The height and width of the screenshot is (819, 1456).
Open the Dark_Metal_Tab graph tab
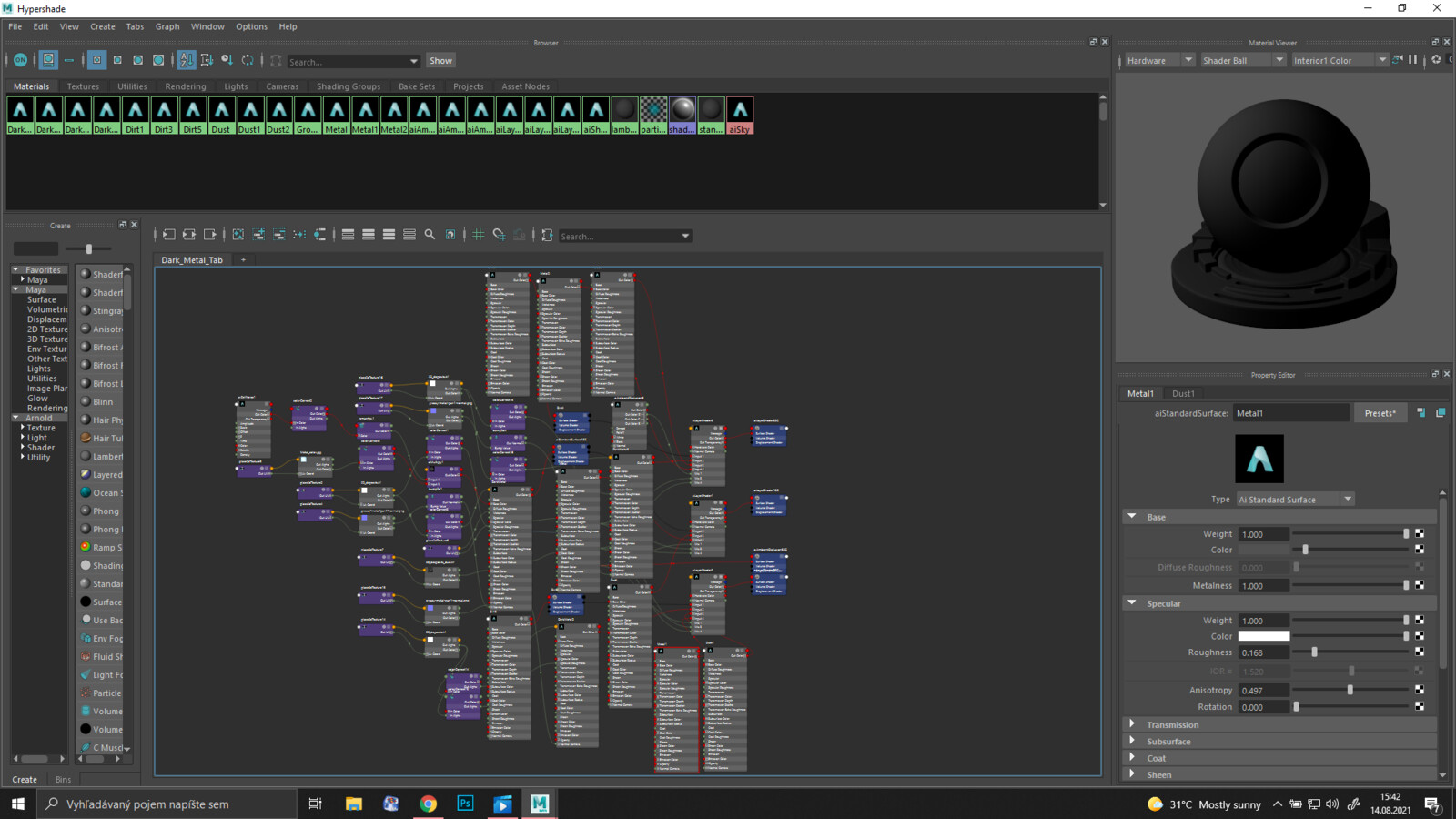(191, 260)
